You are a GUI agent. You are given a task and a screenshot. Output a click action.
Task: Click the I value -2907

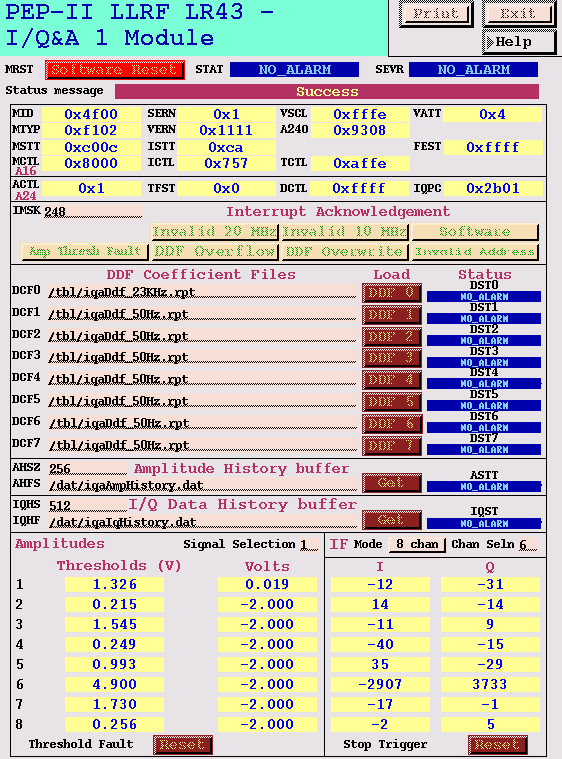[x=380, y=684]
